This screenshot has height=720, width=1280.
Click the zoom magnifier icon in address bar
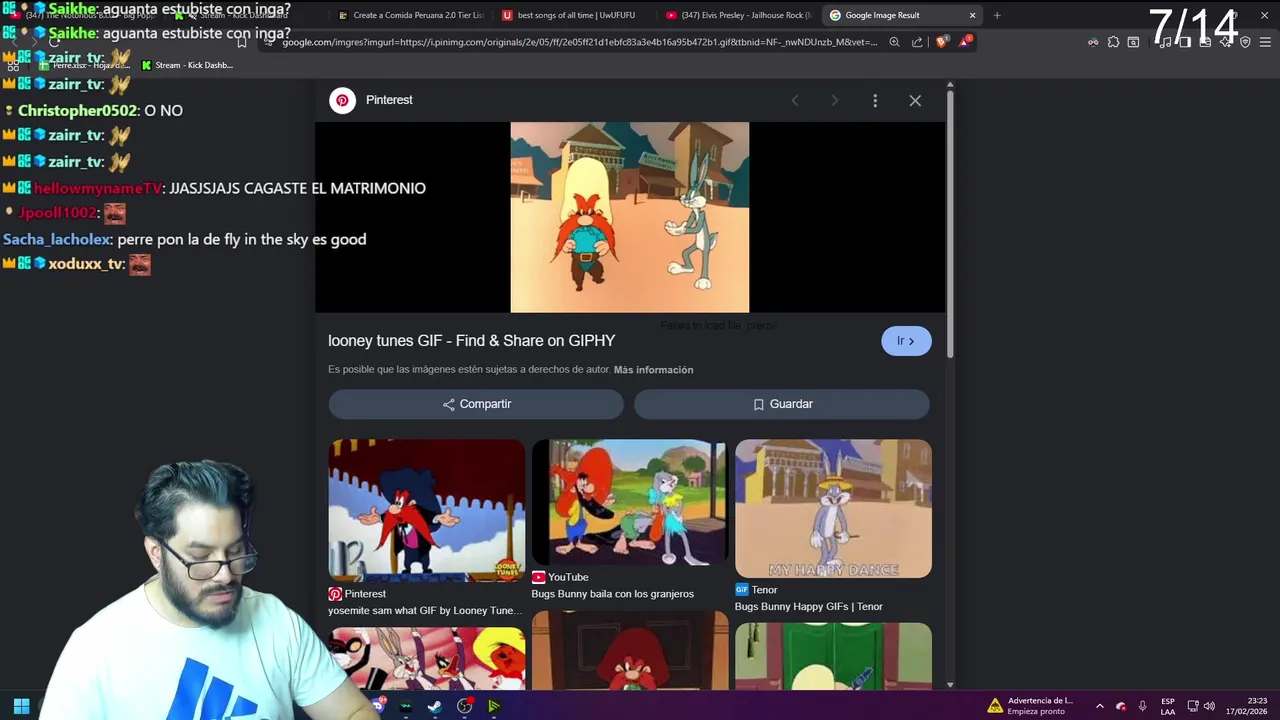pyautogui.click(x=894, y=42)
